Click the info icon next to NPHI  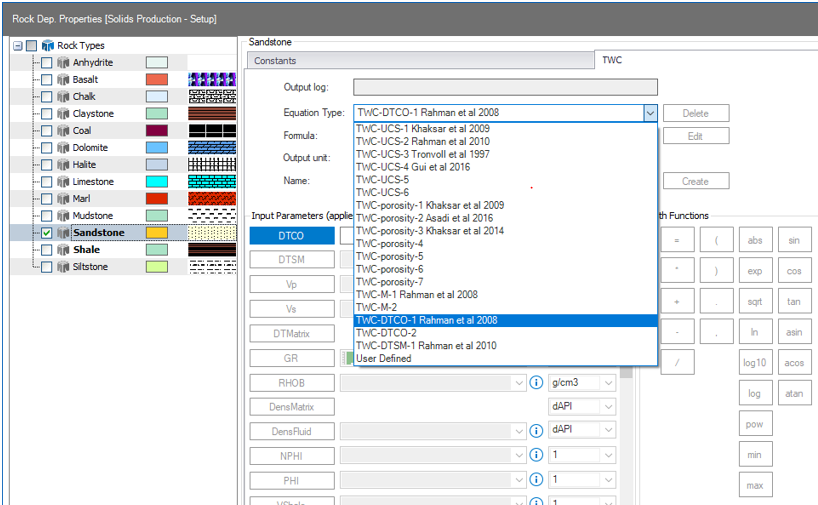point(536,455)
